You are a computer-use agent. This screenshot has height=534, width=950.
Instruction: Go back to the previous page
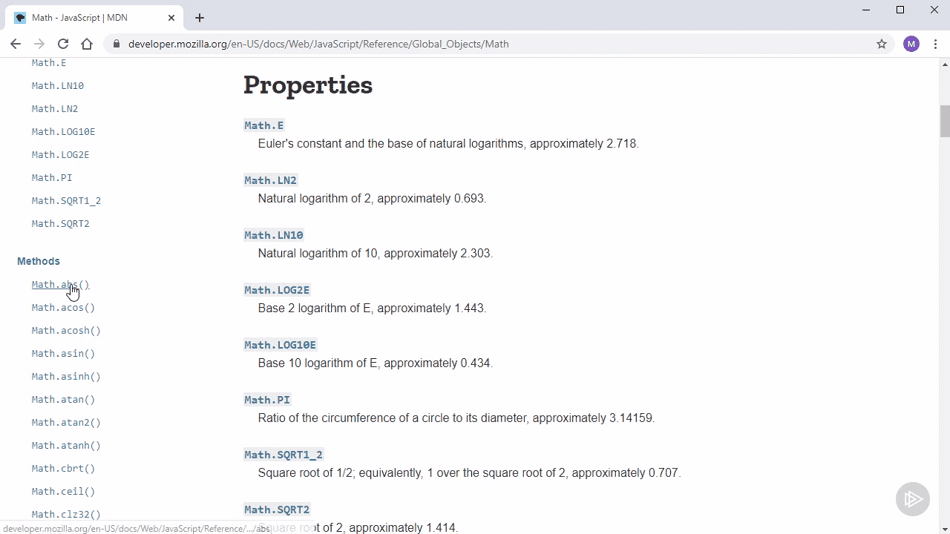tap(15, 44)
